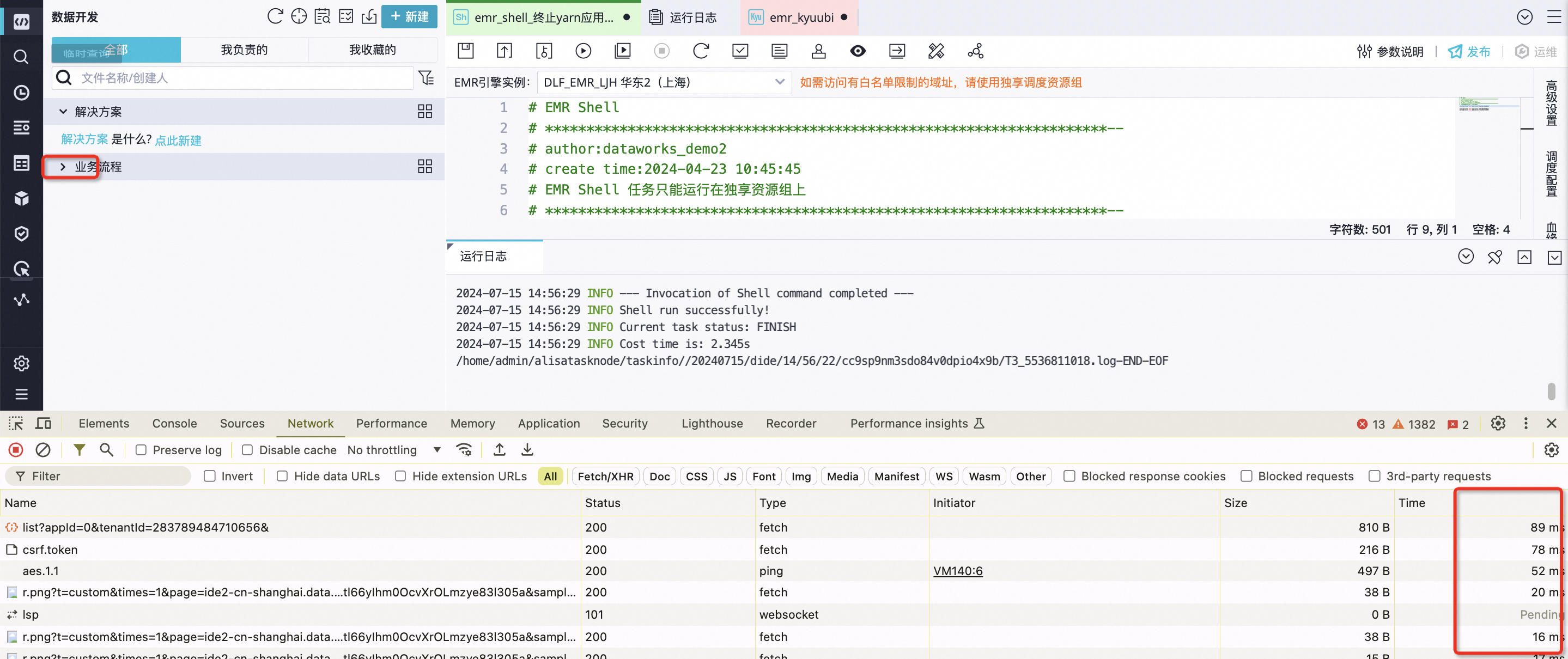Open the DevTools Elements tab
This screenshot has height=659, width=1568.
click(104, 424)
